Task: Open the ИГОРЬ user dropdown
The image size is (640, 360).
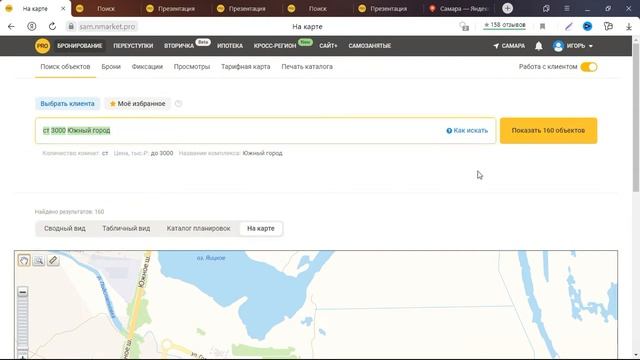Action: click(573, 46)
